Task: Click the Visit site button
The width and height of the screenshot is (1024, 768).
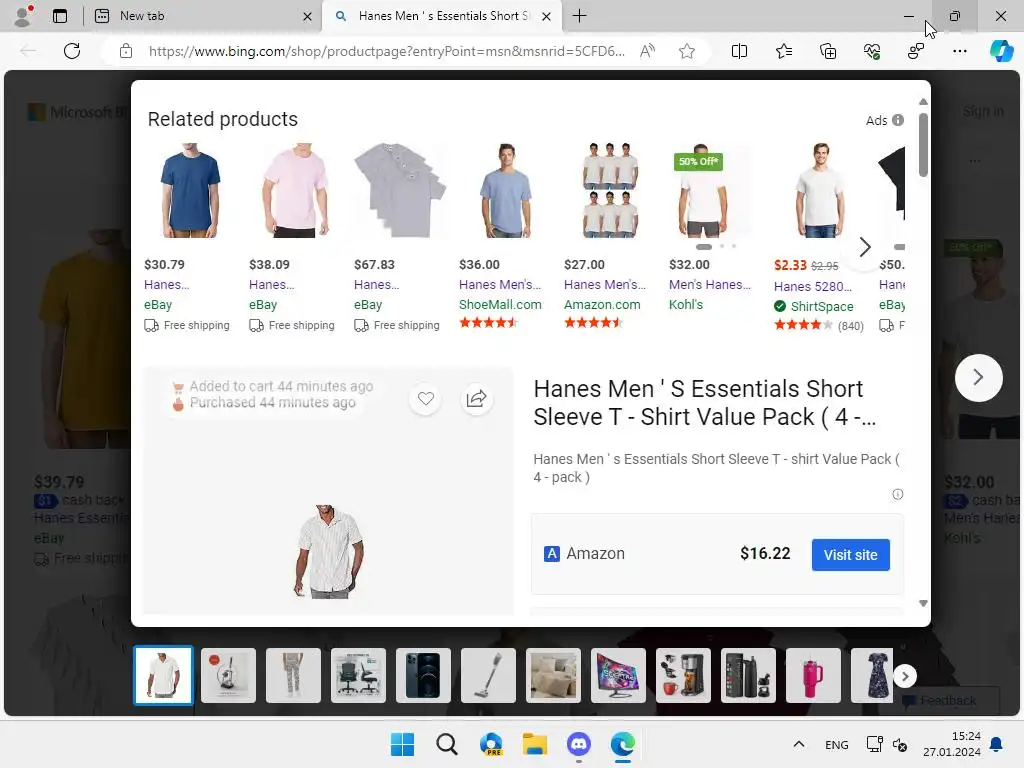Action: 850,555
